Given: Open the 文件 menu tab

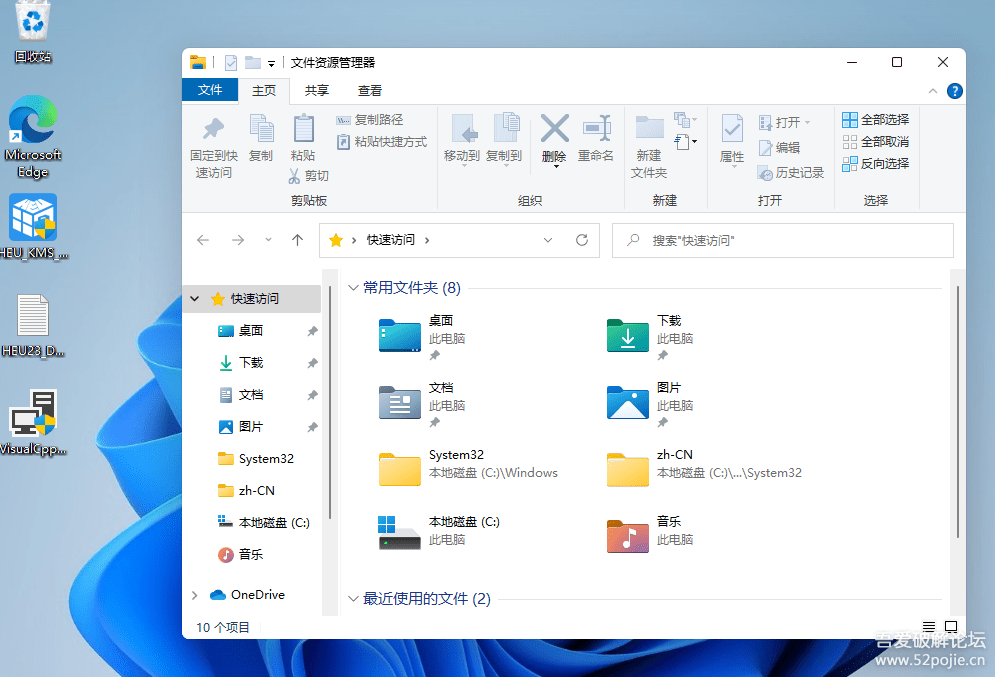Looking at the screenshot, I should 210,90.
